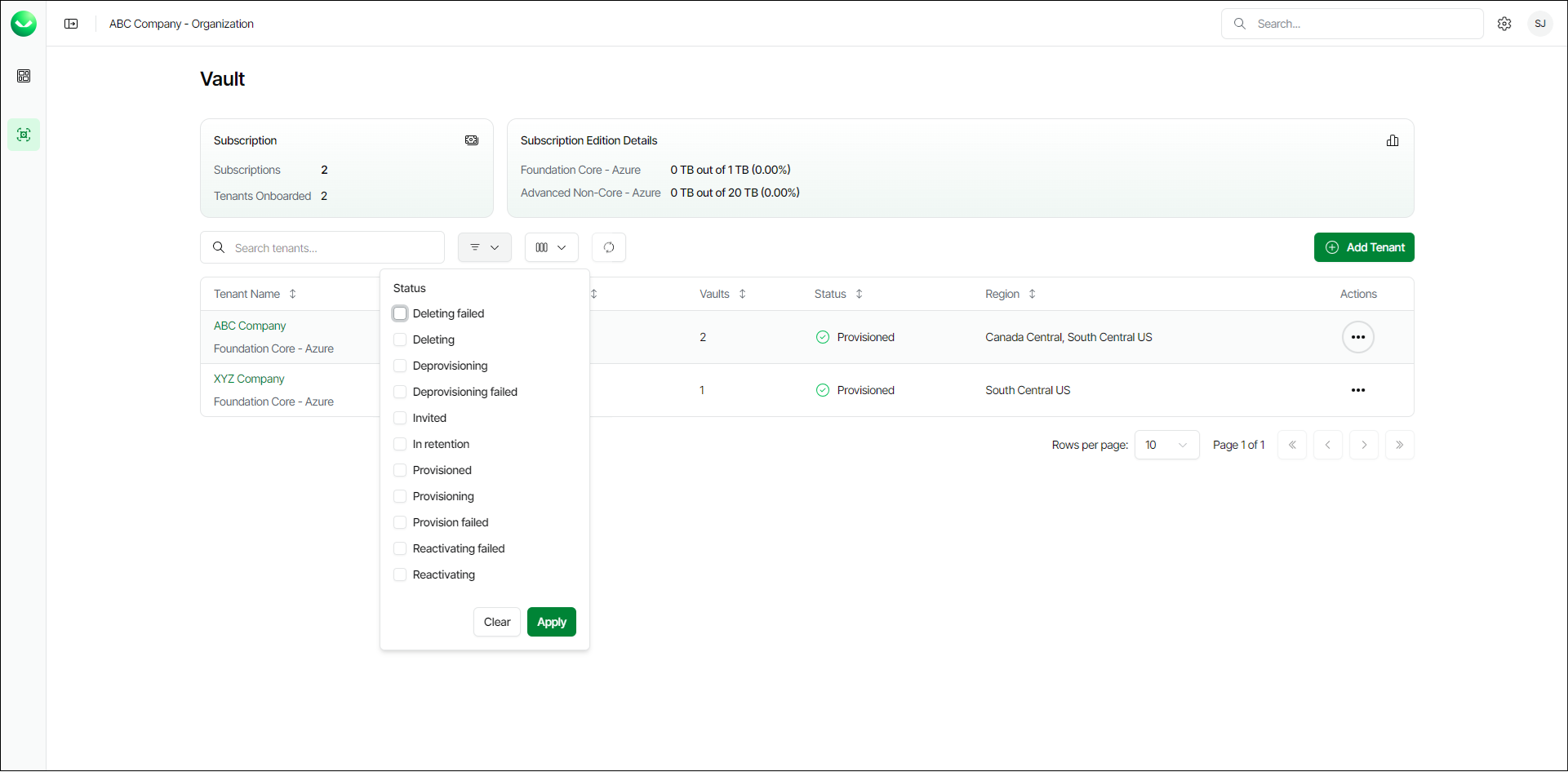Check the Deleting failed status checkbox
The width and height of the screenshot is (1568, 772).
[x=400, y=313]
